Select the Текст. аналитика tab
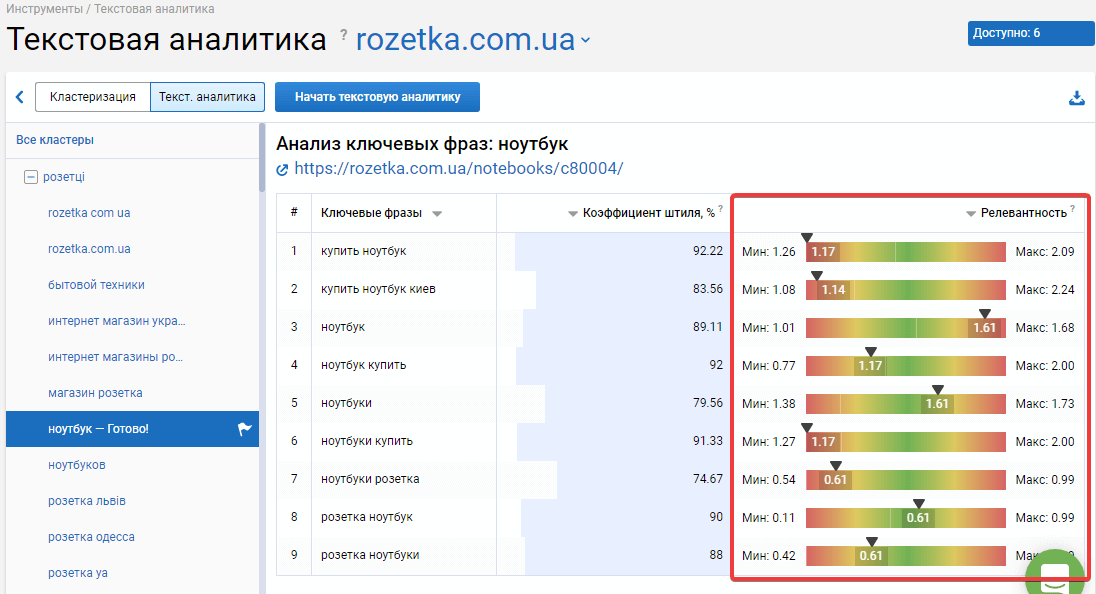1096x594 pixels. coord(207,97)
